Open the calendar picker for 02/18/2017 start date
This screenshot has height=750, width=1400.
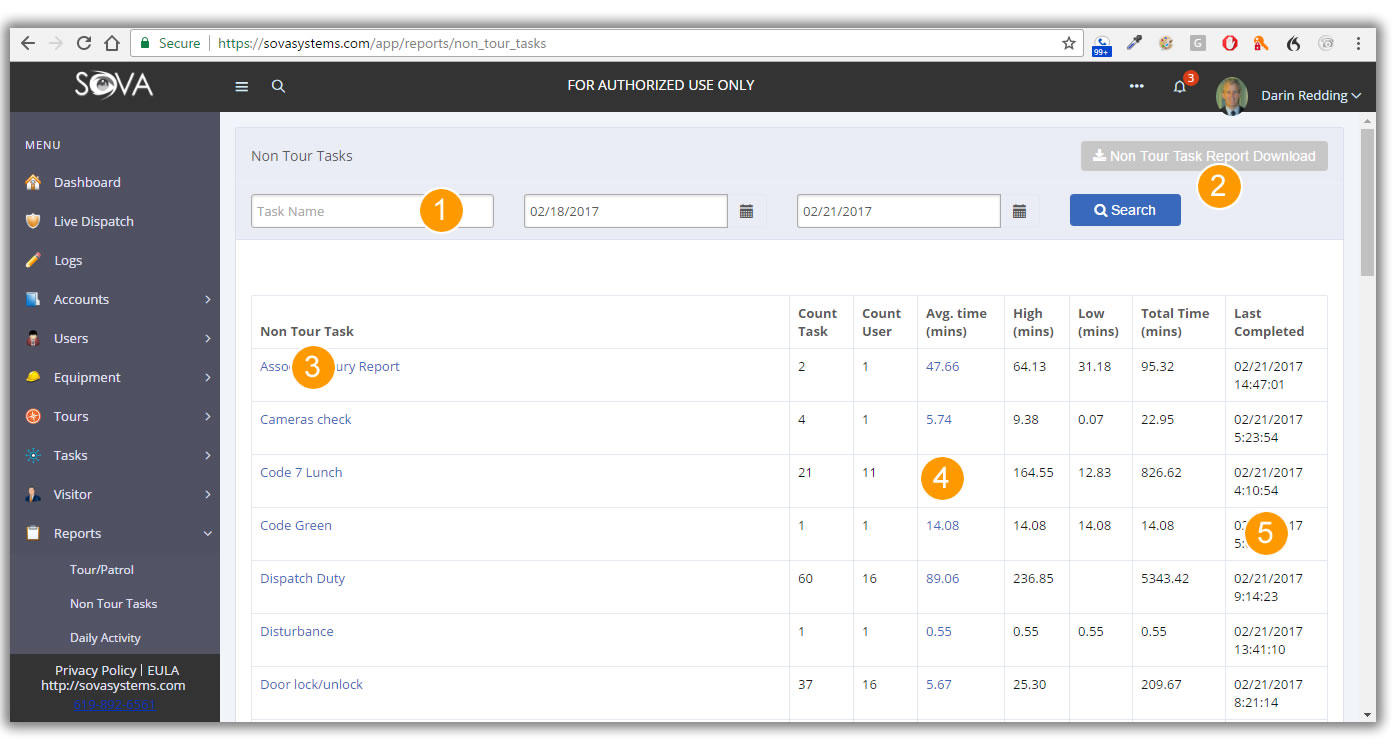click(x=746, y=211)
